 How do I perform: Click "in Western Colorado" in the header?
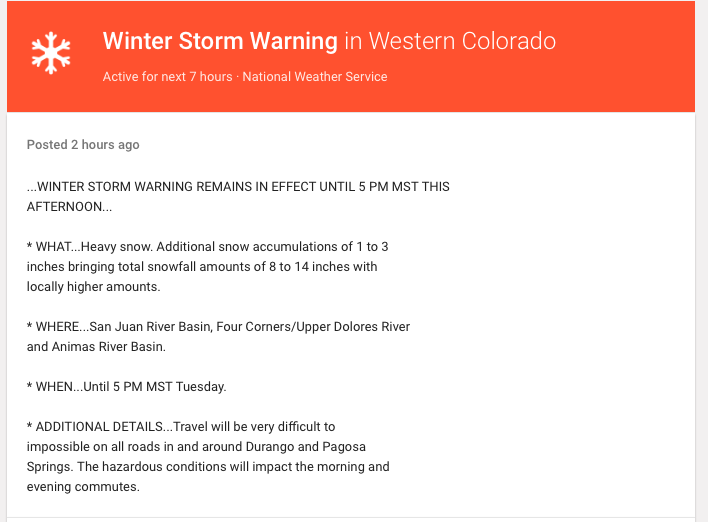[450, 42]
